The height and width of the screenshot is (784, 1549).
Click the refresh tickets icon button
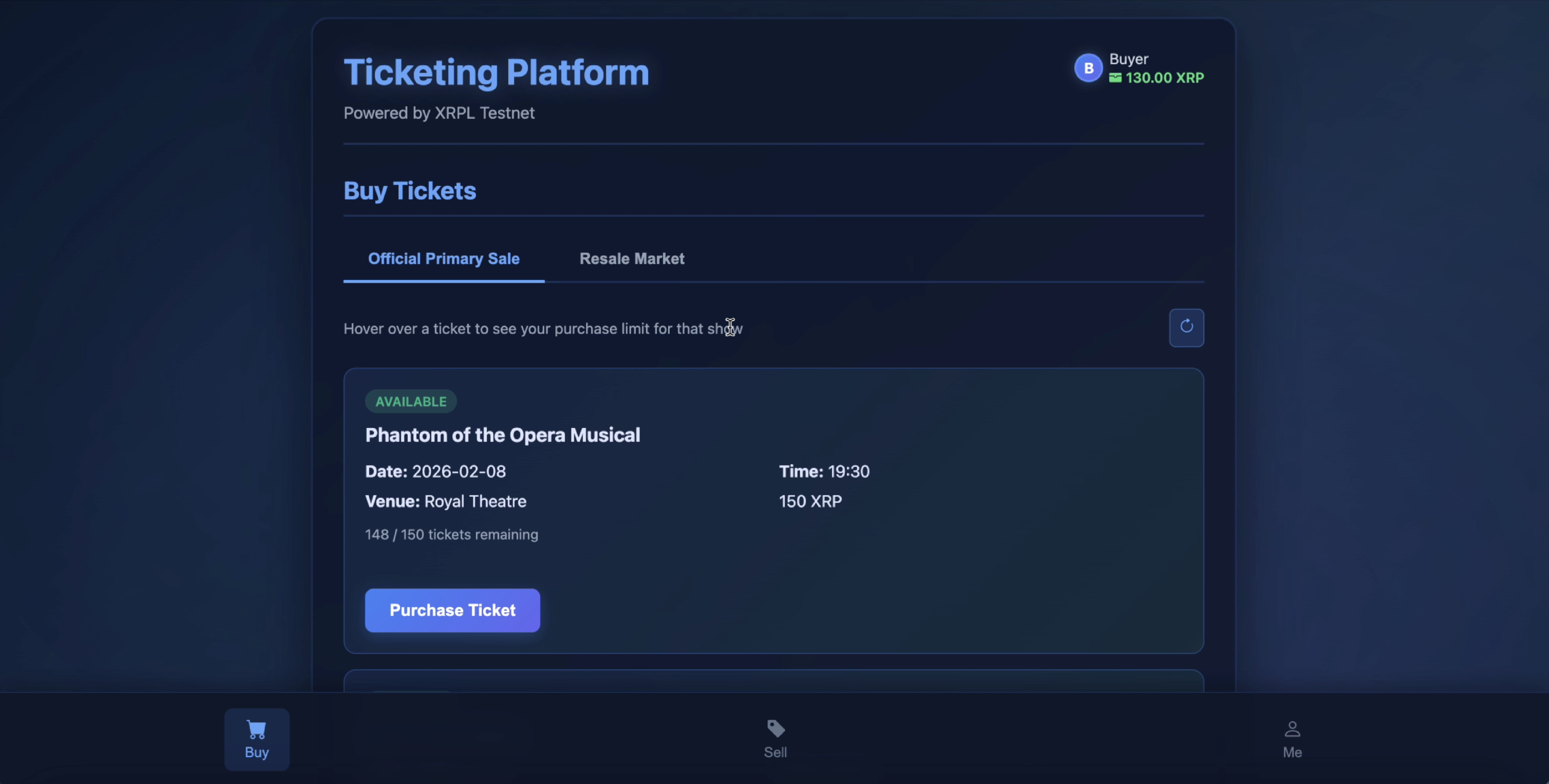pos(1186,327)
